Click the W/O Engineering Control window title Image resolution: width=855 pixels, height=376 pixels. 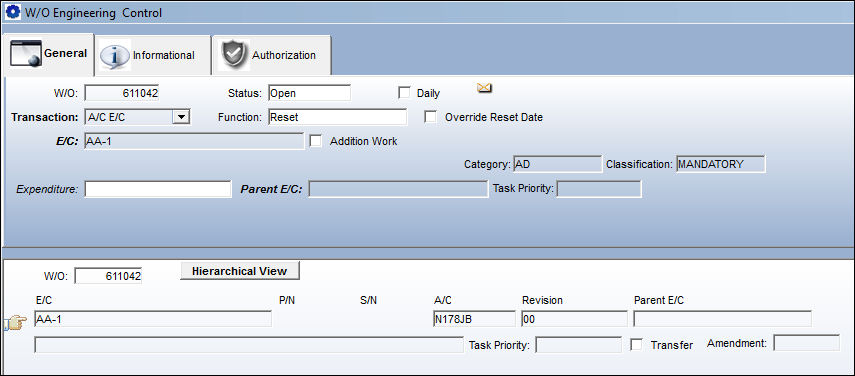pyautogui.click(x=93, y=13)
